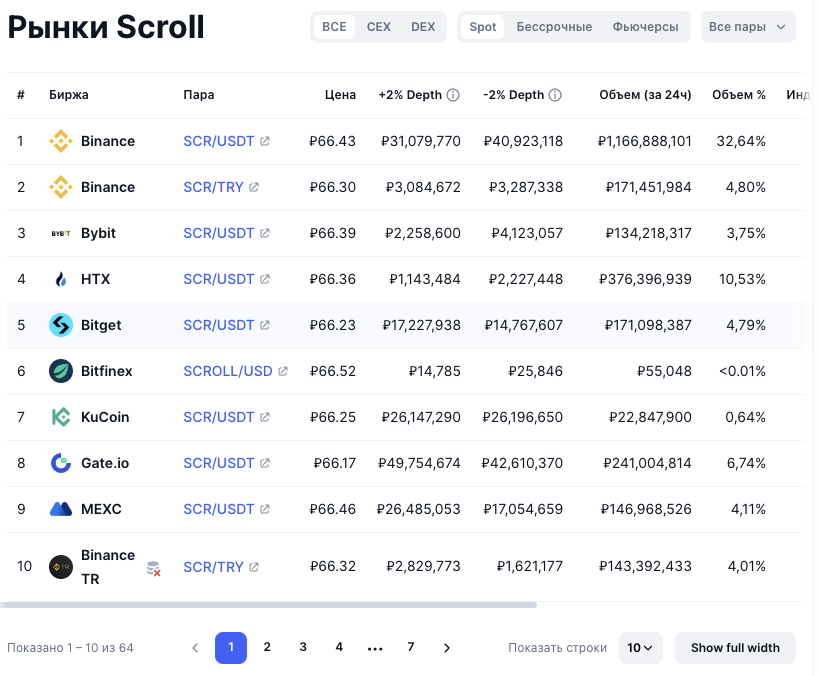Click external link icon for Gate.io SCR/USDT

tap(265, 463)
